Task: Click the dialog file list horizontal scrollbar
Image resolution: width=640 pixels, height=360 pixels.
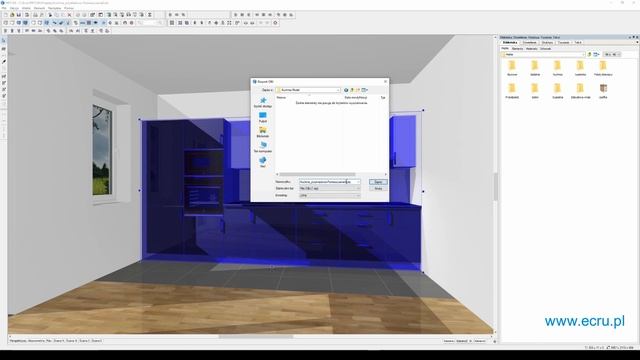Action: (318, 174)
